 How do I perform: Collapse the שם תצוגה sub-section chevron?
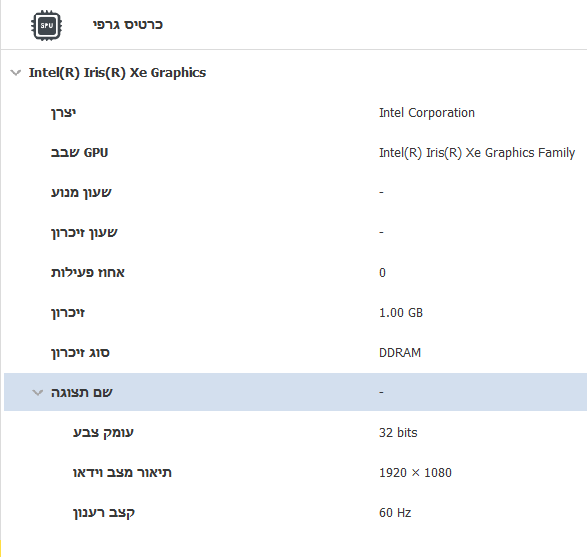click(37, 392)
